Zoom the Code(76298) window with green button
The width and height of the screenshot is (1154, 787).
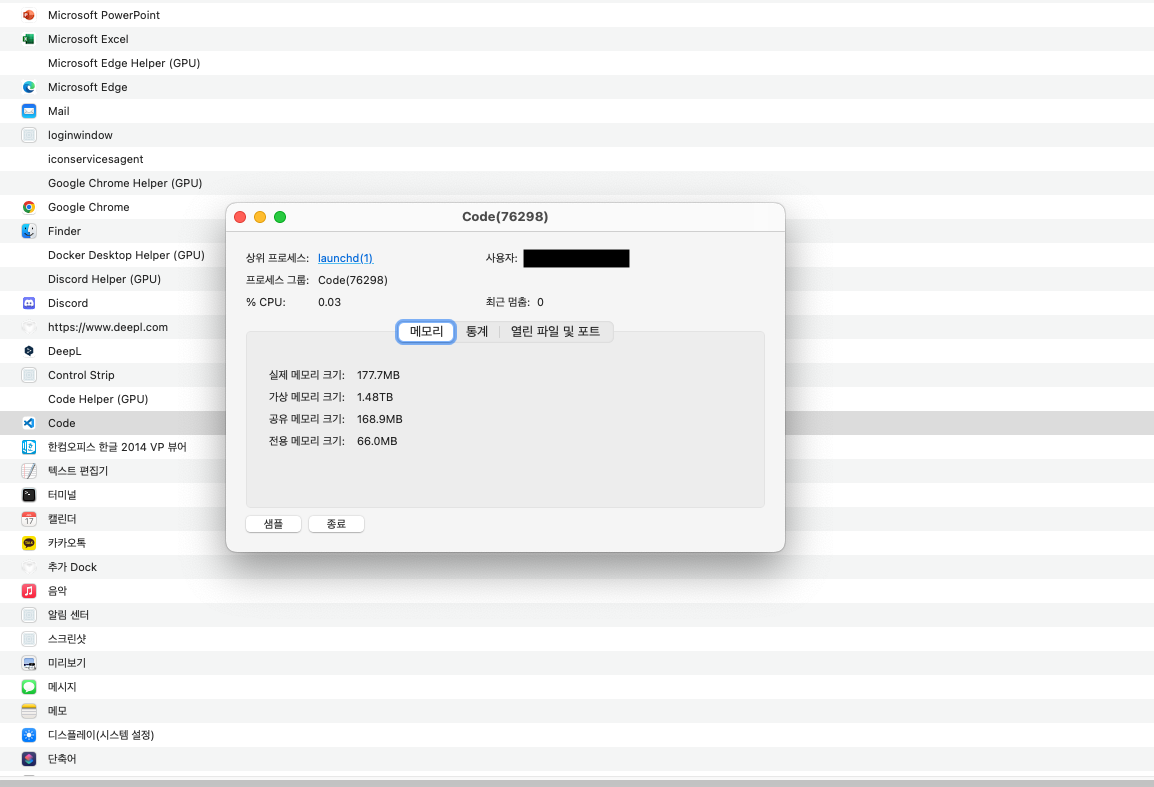click(280, 216)
